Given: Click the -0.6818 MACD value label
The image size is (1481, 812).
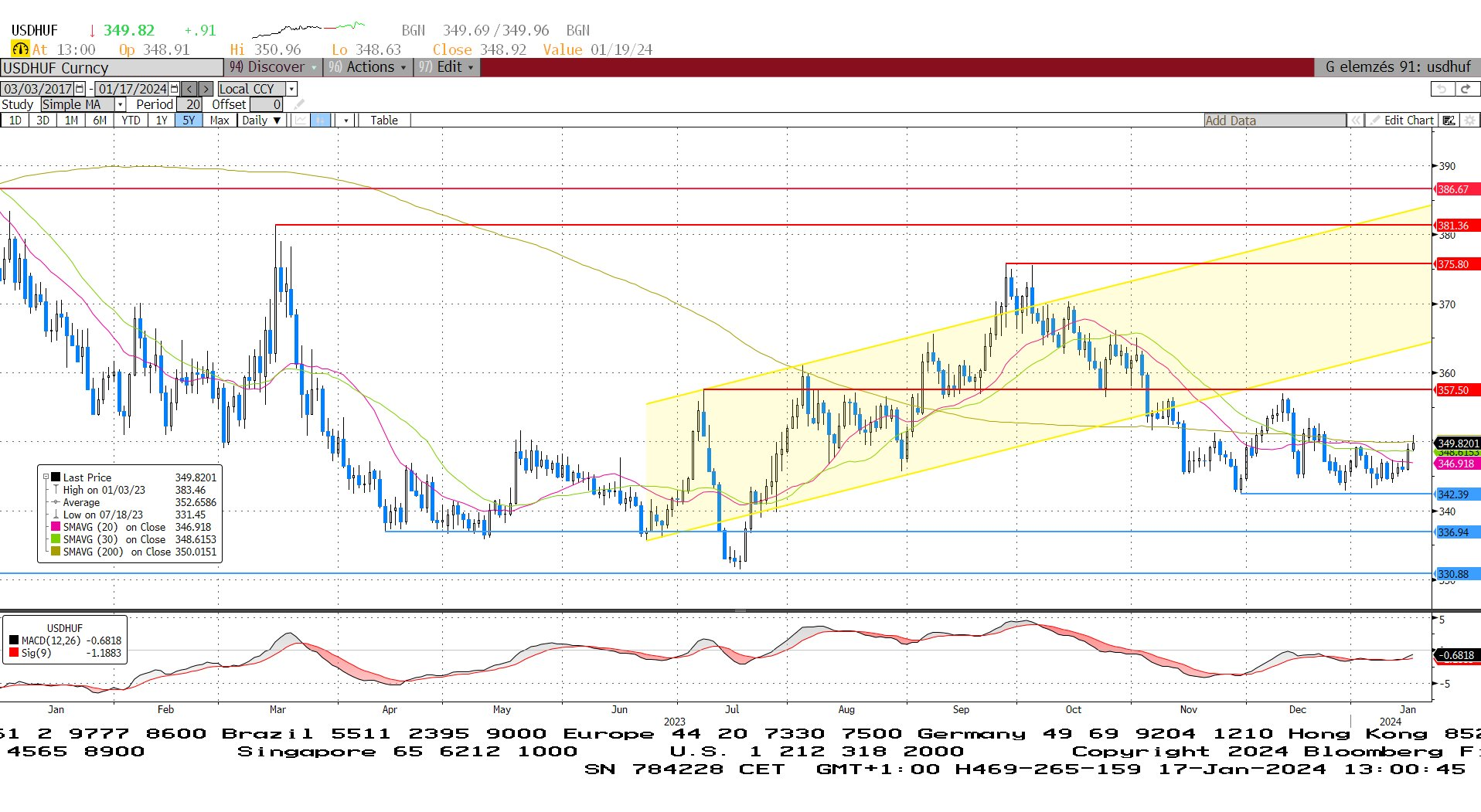Looking at the screenshot, I should [x=1458, y=655].
